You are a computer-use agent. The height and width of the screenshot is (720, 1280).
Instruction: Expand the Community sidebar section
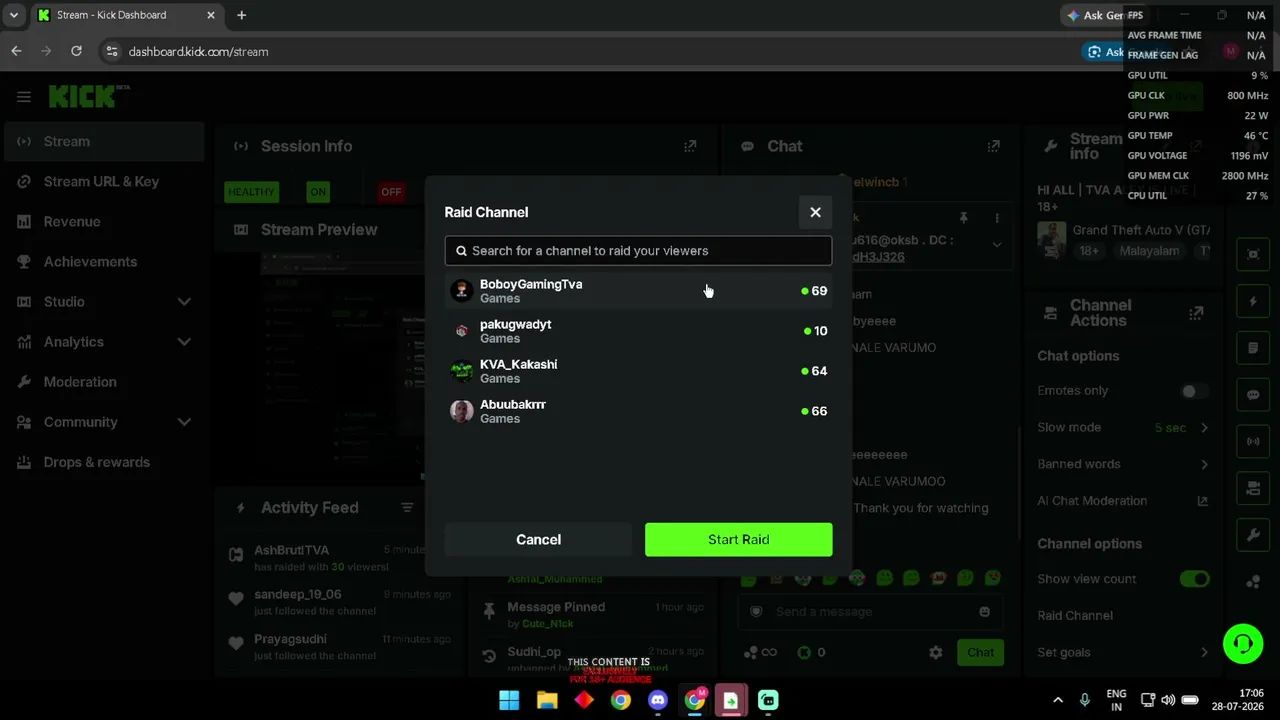tap(104, 422)
